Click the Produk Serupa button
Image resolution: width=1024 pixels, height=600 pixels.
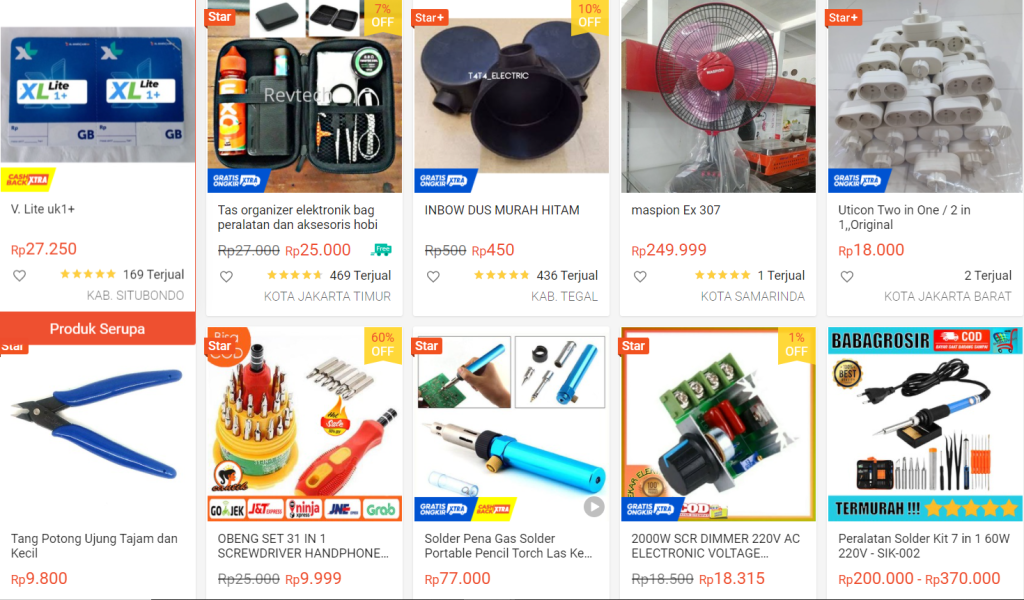click(x=97, y=328)
